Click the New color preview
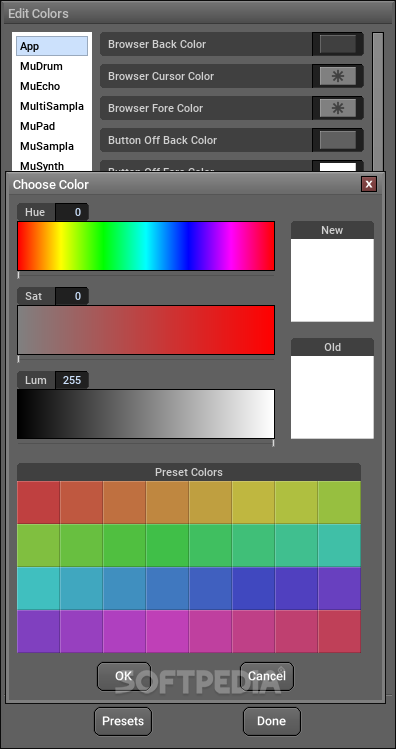Screen dimensions: 396x749 tap(332, 280)
